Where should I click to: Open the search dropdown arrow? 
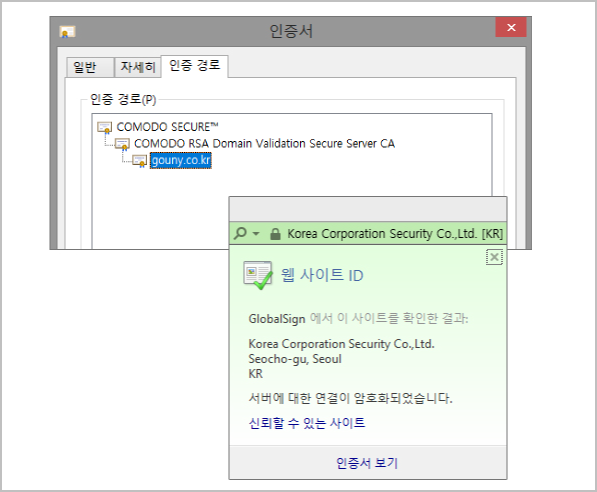point(256,234)
